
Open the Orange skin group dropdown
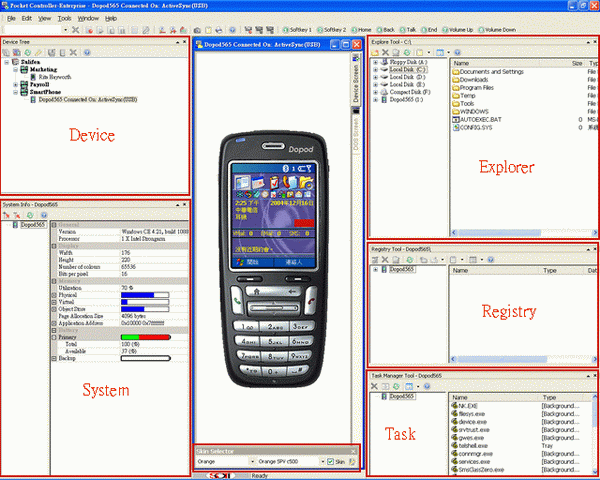coord(252,462)
